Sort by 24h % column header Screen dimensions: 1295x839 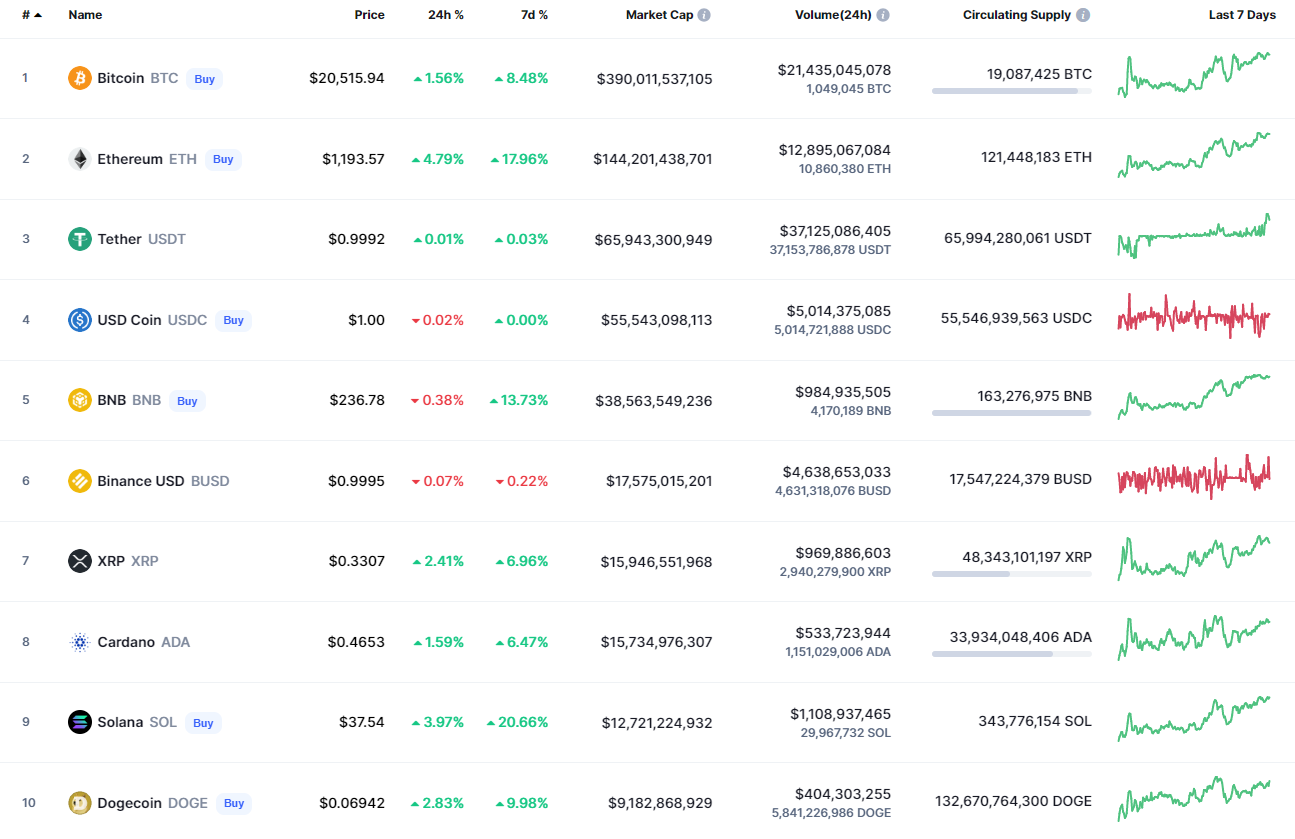(446, 15)
